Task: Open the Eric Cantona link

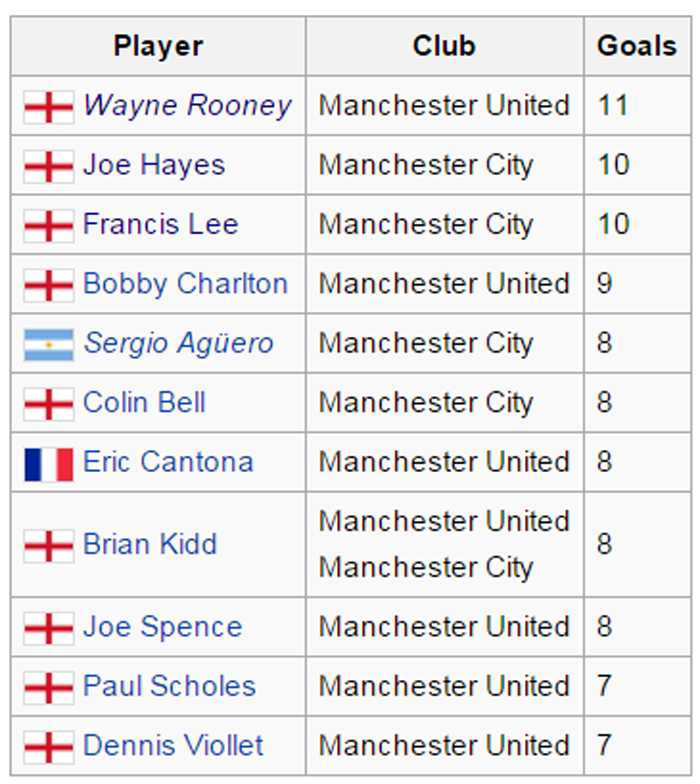Action: (x=168, y=463)
